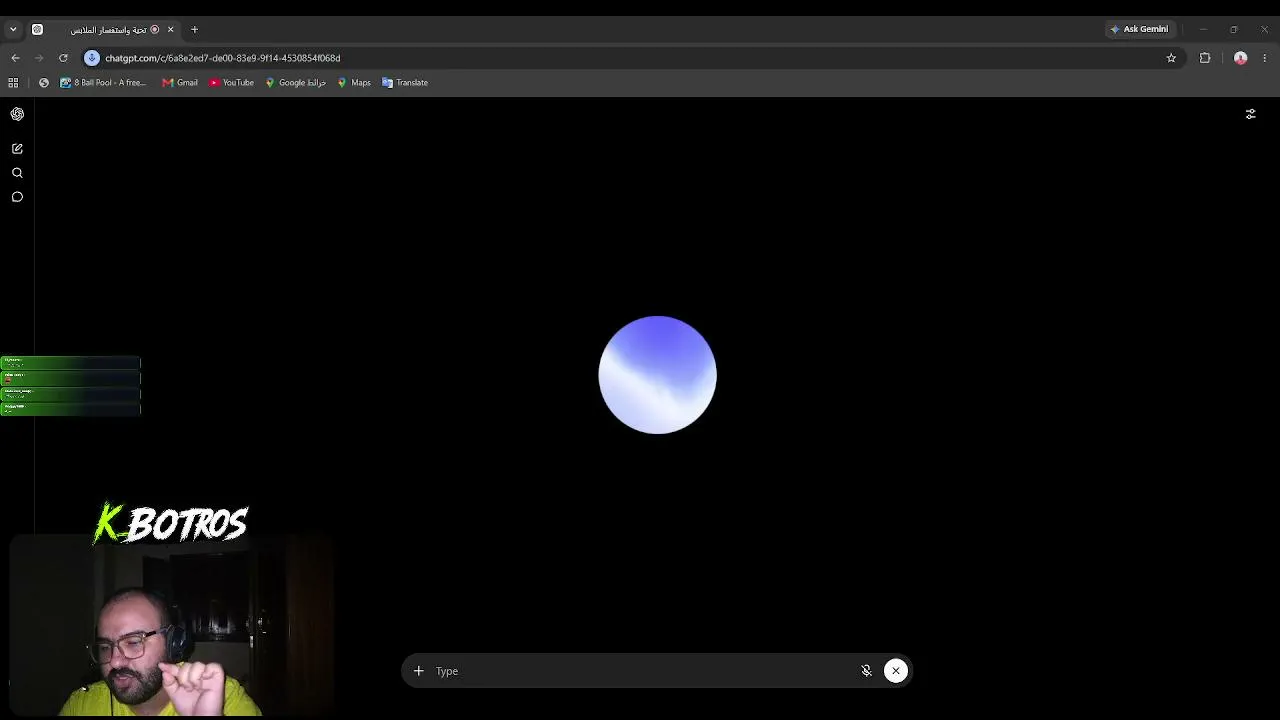Image resolution: width=1280 pixels, height=720 pixels.
Task: Open the apps grid bookmark
Action: [x=13, y=83]
